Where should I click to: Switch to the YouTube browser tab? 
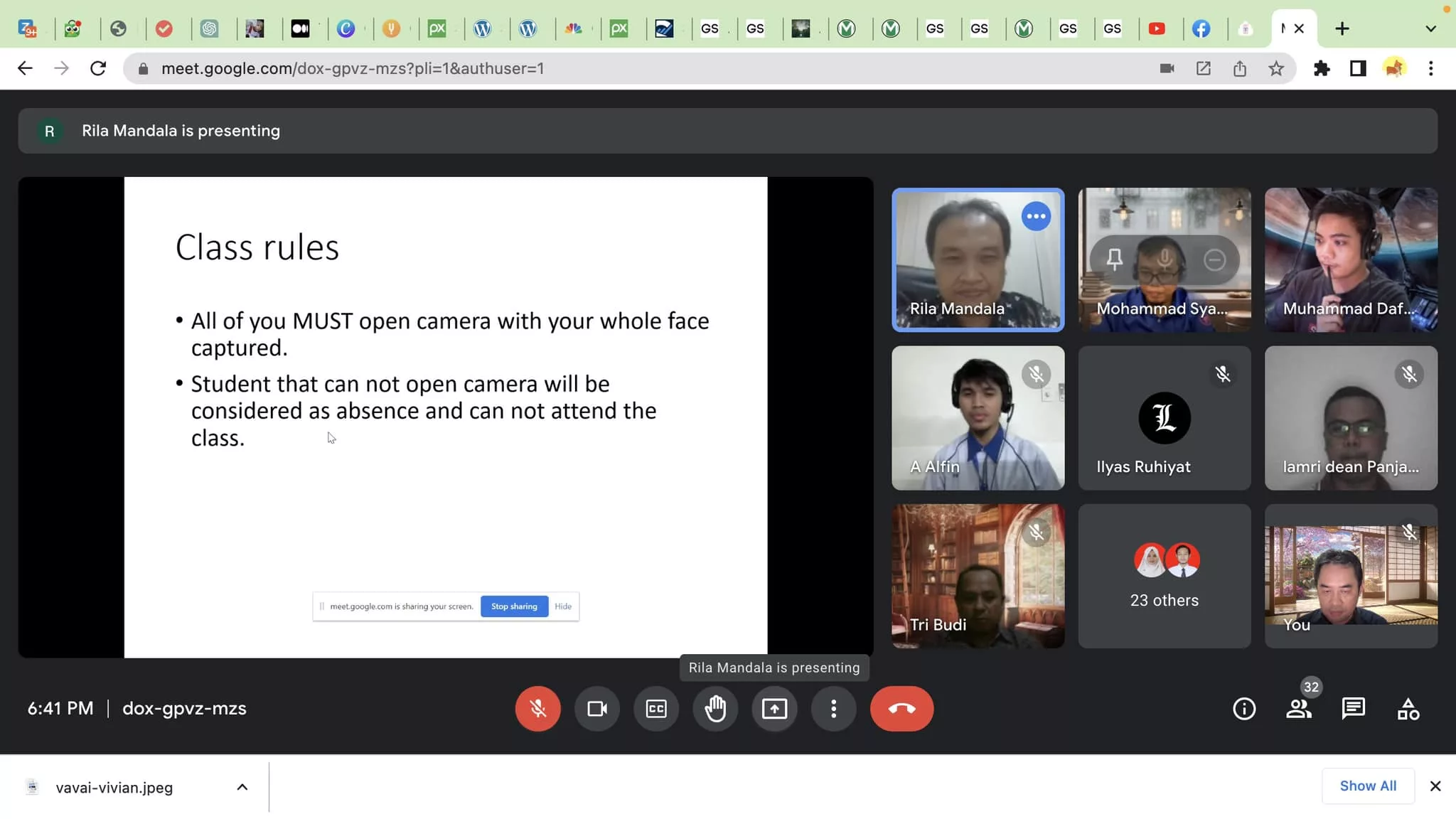click(1157, 28)
